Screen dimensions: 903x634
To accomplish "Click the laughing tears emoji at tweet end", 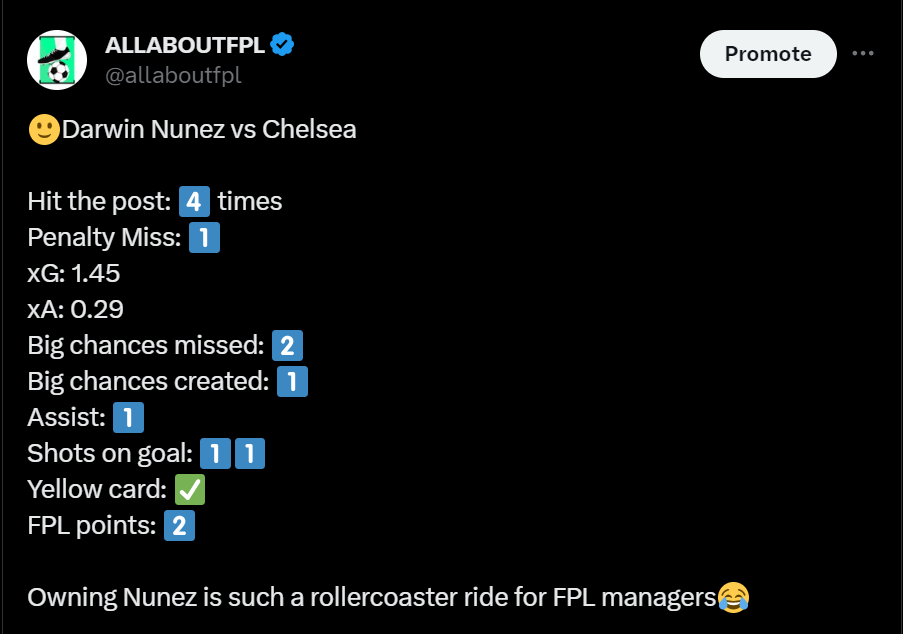I will [734, 598].
